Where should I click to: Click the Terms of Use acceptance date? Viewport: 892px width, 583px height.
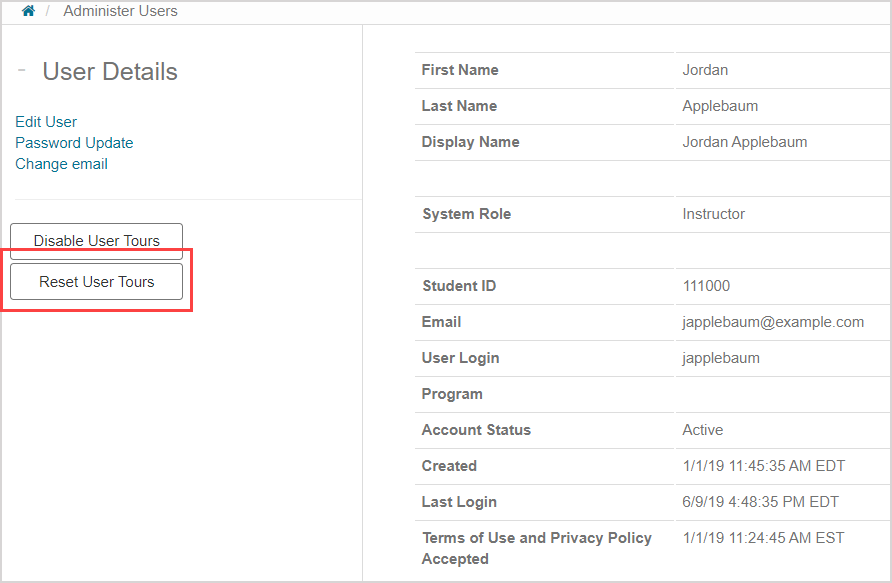pyautogui.click(x=764, y=538)
